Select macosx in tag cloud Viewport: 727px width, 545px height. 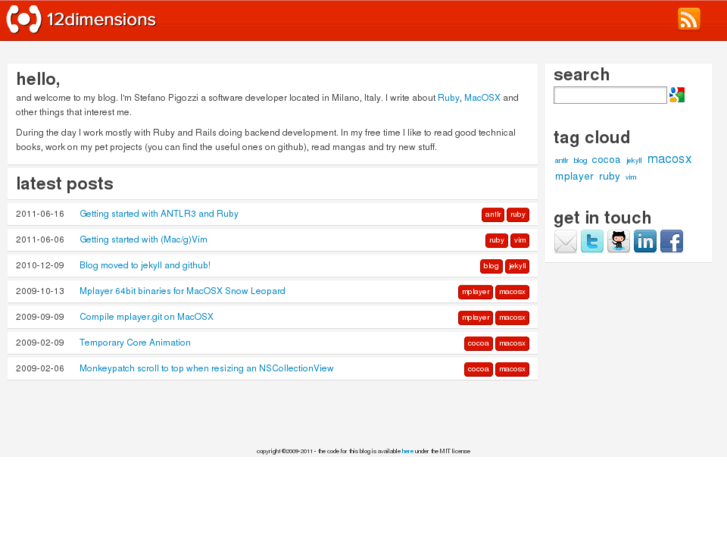click(670, 159)
